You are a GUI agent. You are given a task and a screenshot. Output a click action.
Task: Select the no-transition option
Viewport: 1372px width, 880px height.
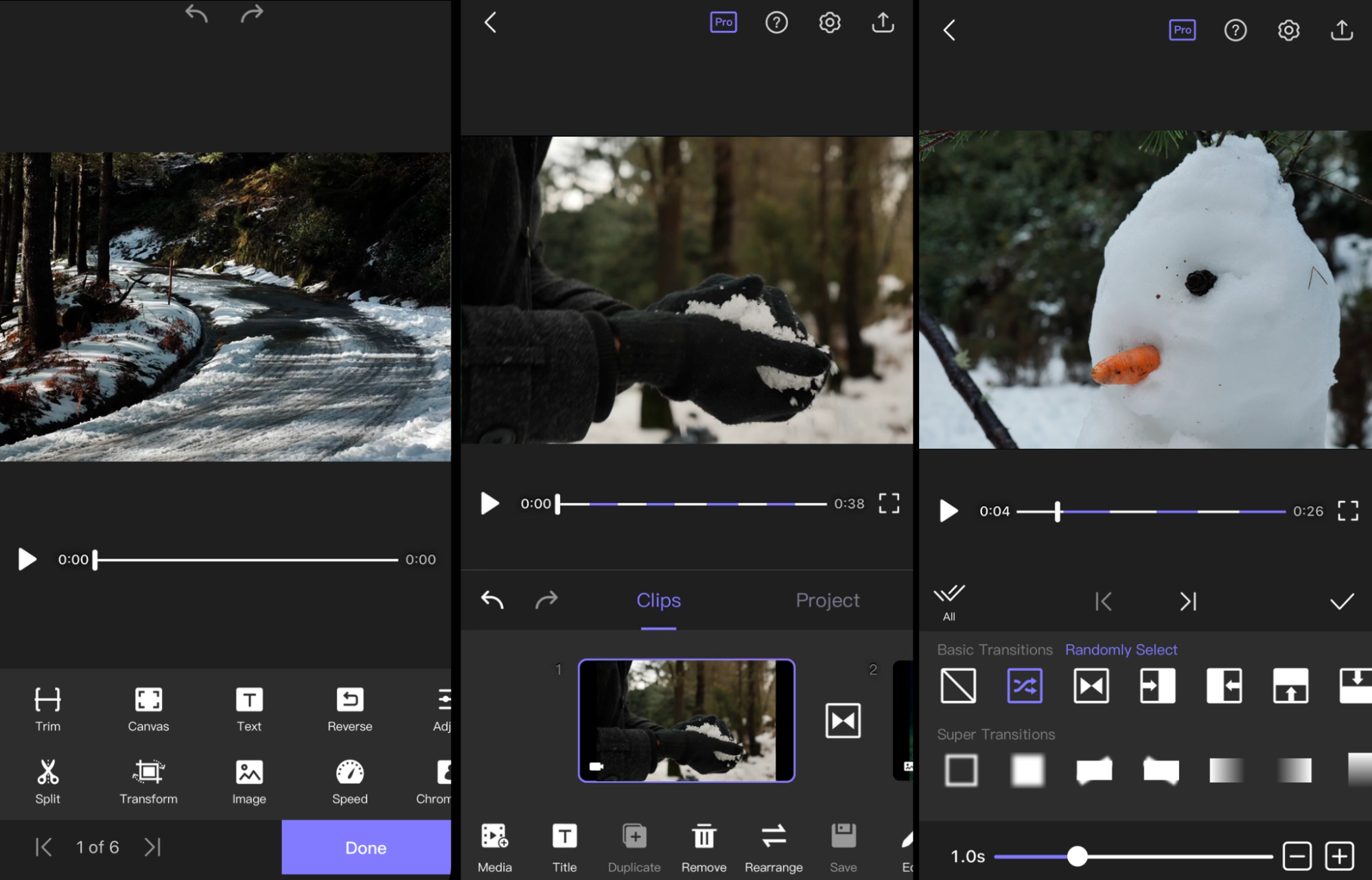958,686
